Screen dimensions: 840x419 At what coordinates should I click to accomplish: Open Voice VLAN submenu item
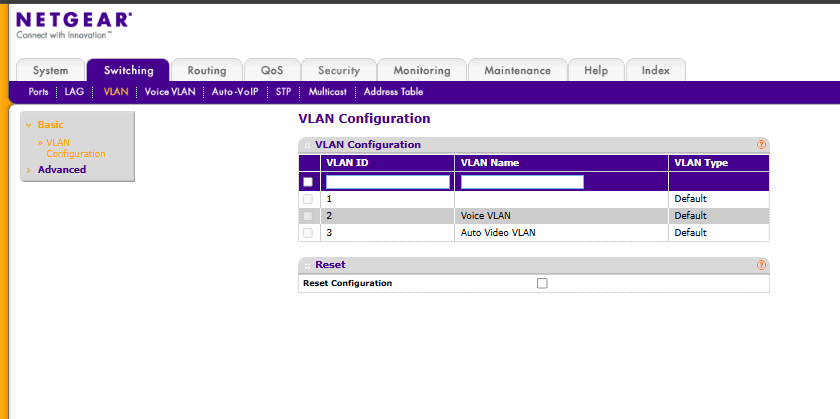[170, 92]
